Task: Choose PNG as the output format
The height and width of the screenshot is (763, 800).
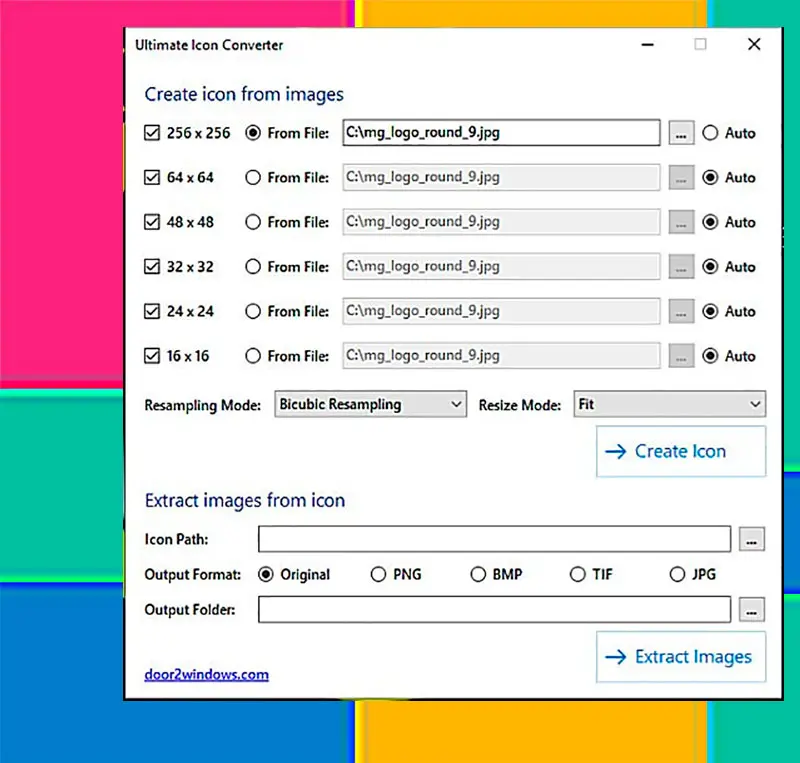Action: click(x=378, y=575)
